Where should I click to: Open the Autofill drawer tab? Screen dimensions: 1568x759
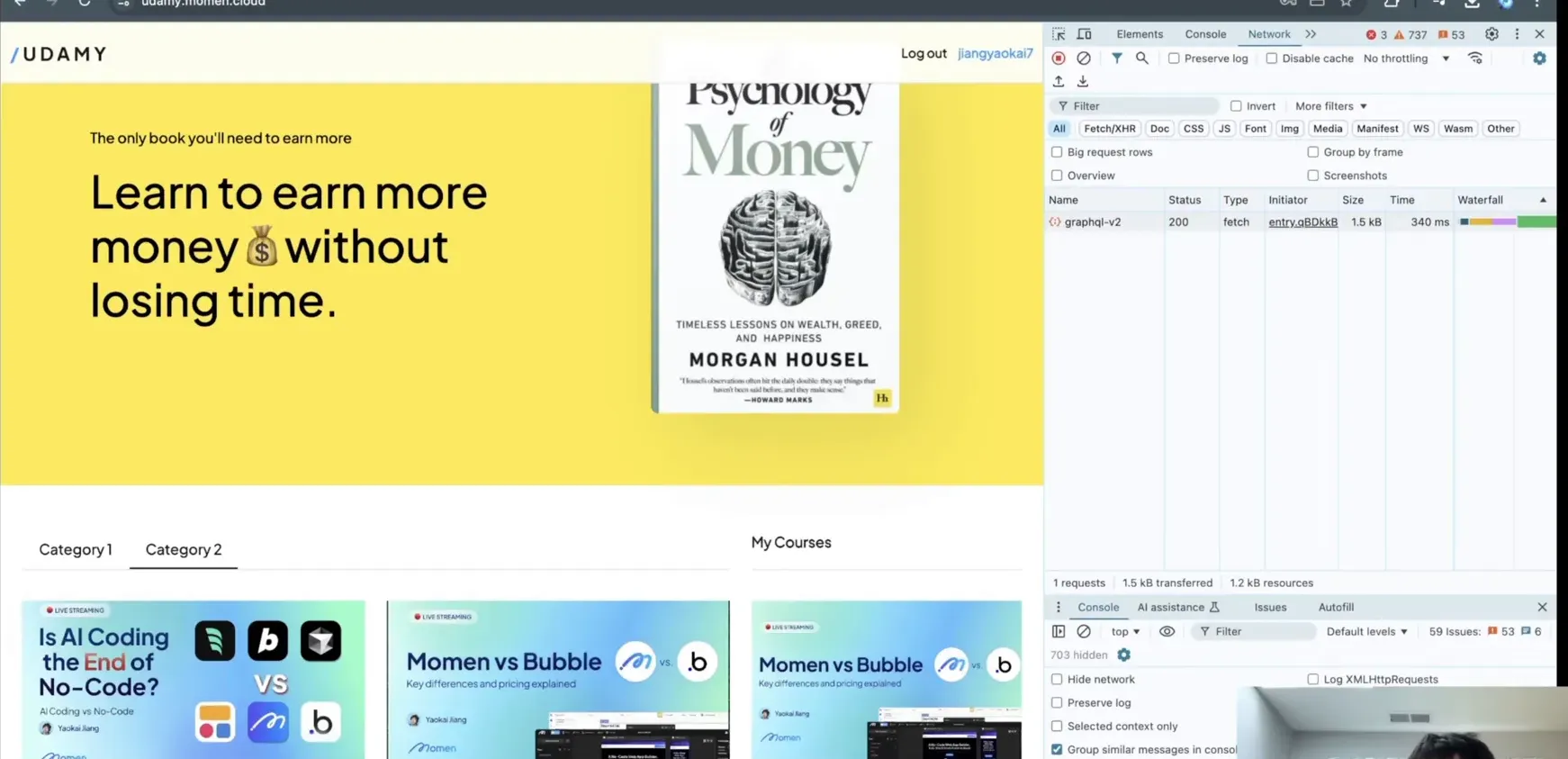pos(1336,608)
